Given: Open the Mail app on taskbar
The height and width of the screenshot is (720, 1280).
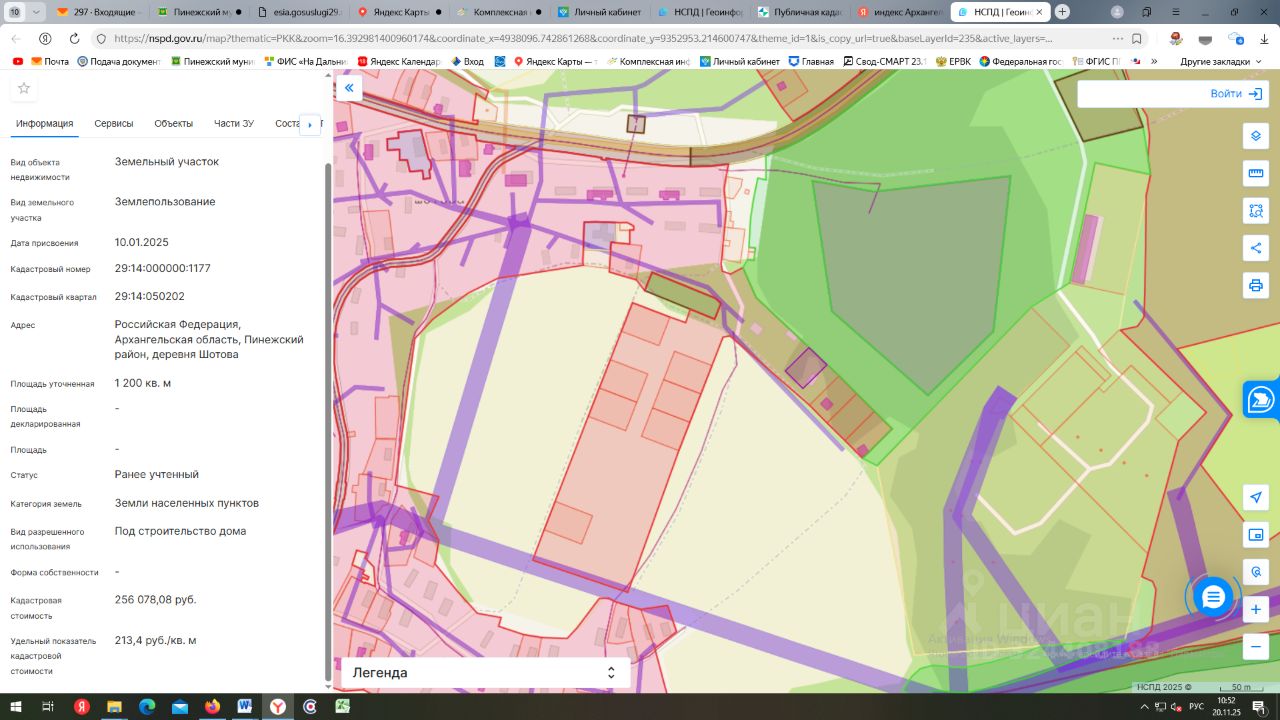Looking at the screenshot, I should click(x=179, y=707).
